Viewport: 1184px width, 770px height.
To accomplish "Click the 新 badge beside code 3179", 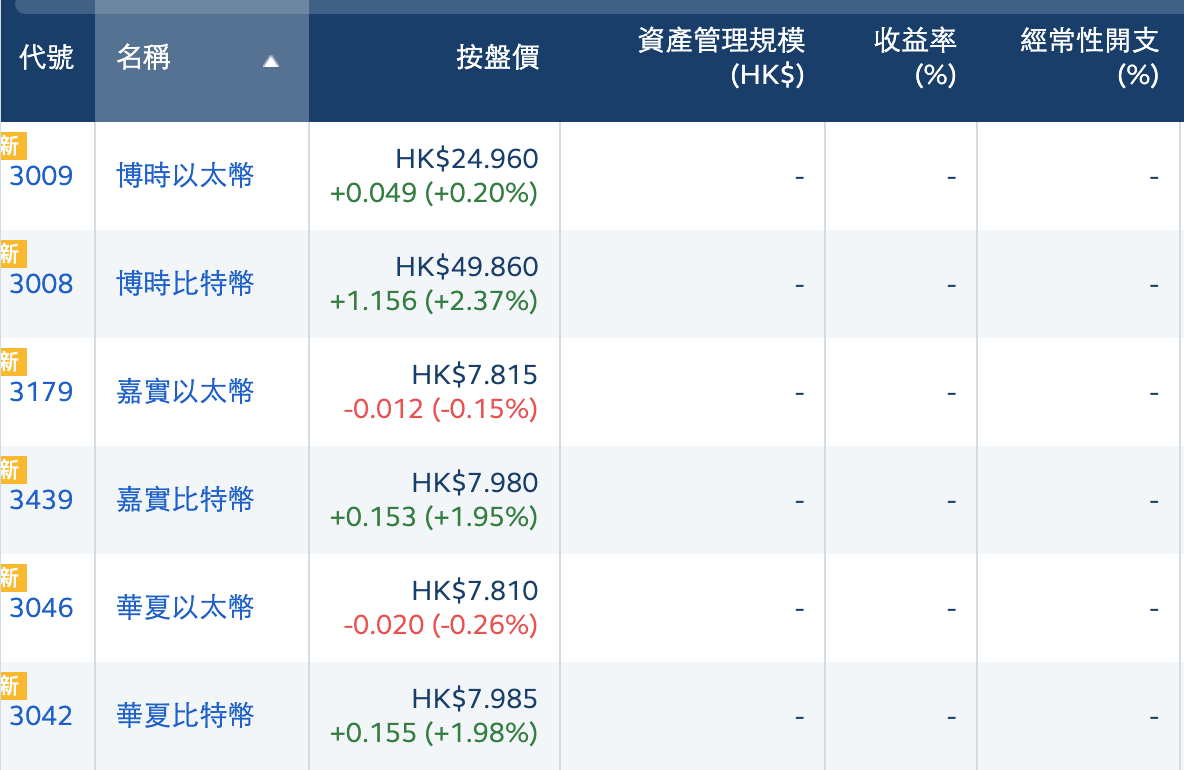I will 11,362.
